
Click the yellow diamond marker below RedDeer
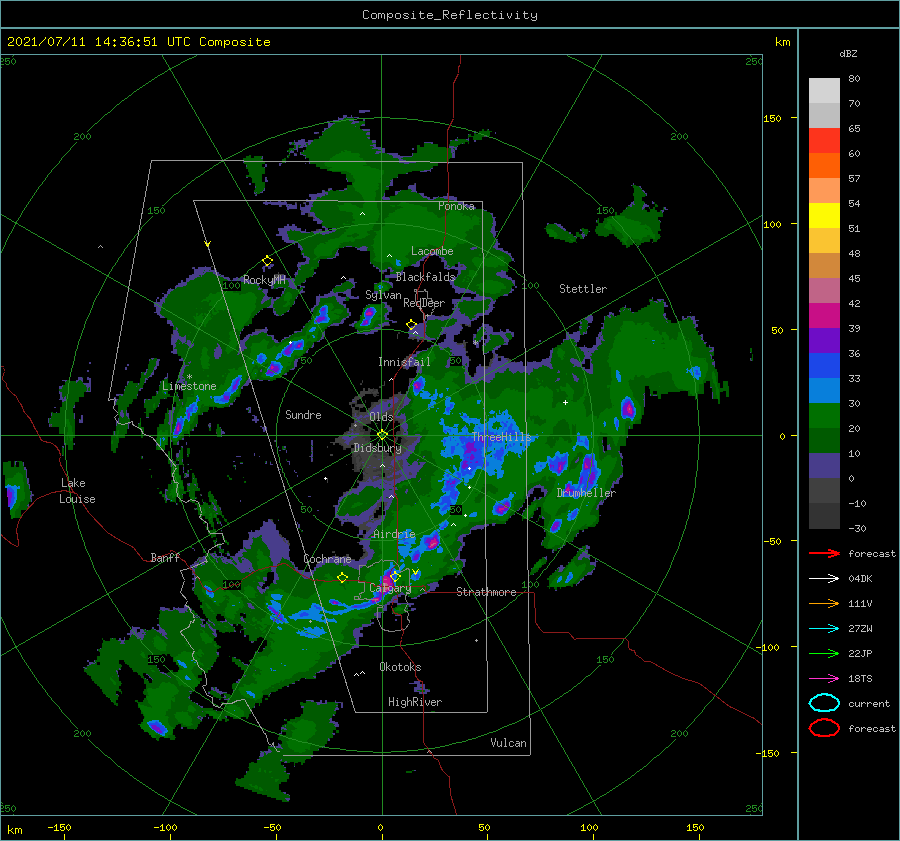412,325
